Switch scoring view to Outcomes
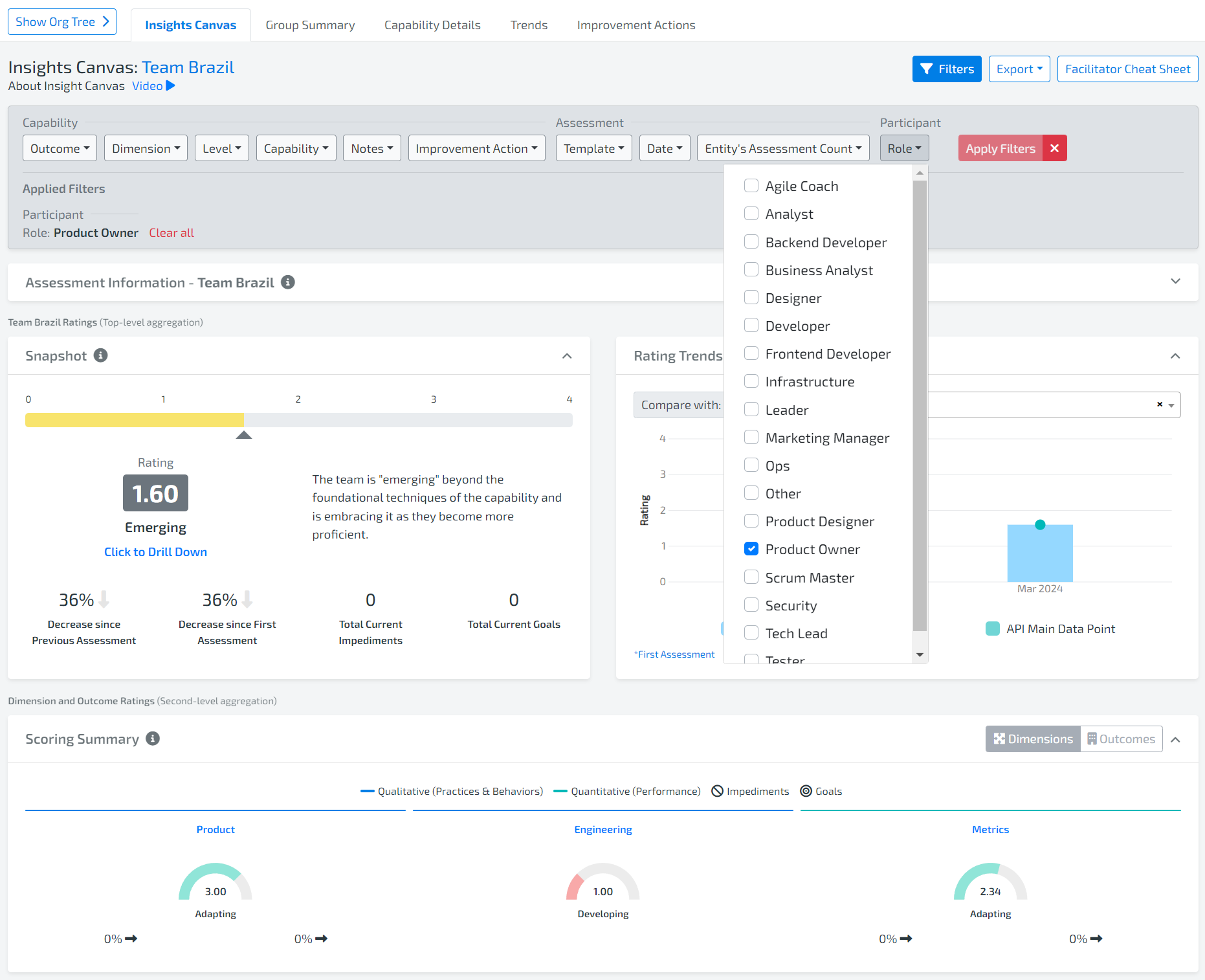Screen dimensions: 1205x980 (1122, 739)
